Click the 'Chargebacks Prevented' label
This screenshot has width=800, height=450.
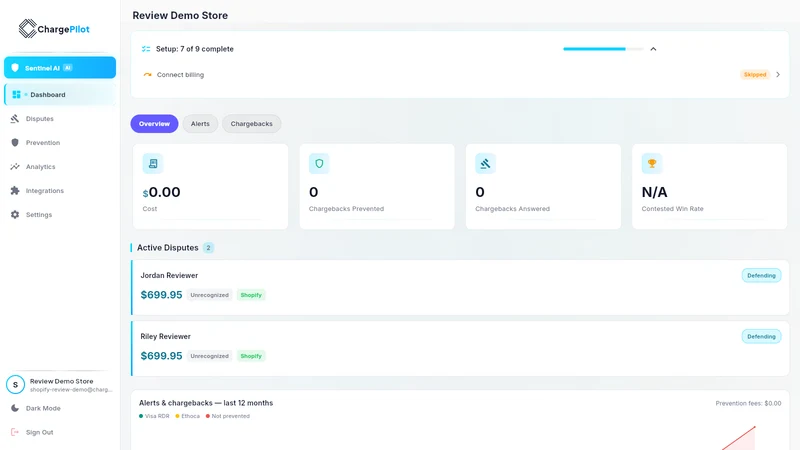tap(346, 209)
